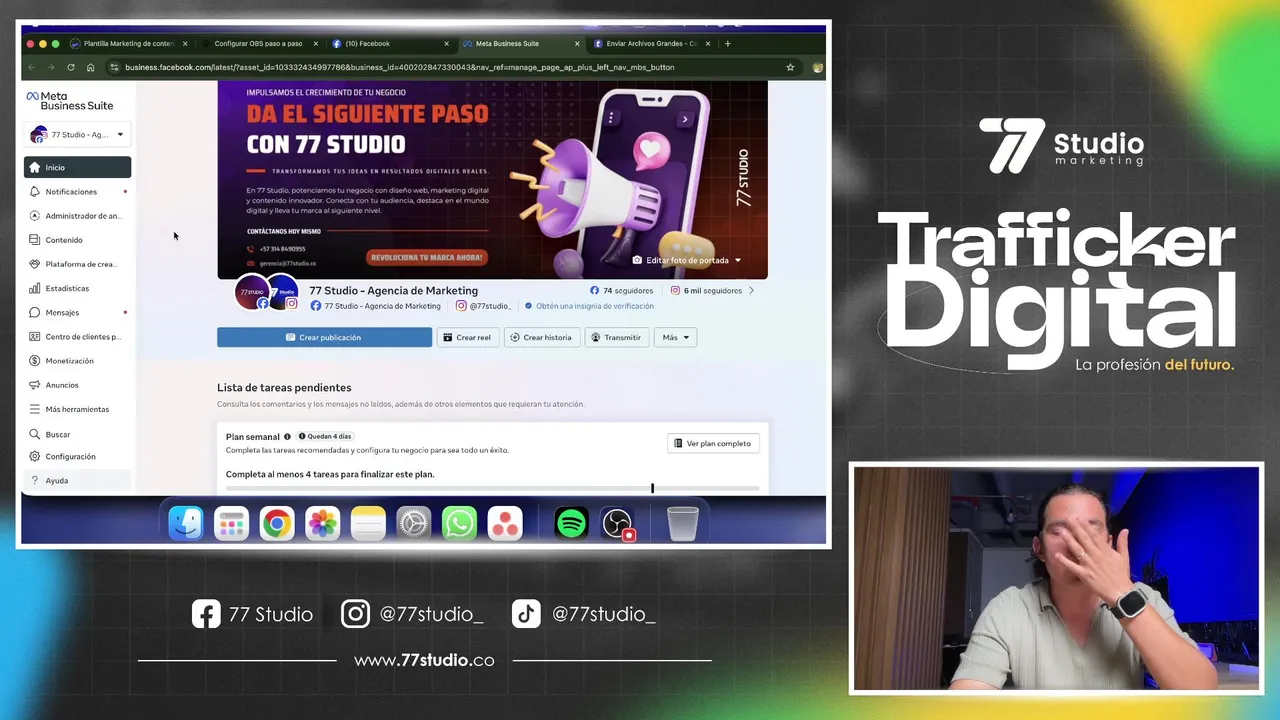This screenshot has height=720, width=1280.
Task: Click Obtén una insignia de verificación link
Action: (x=589, y=306)
